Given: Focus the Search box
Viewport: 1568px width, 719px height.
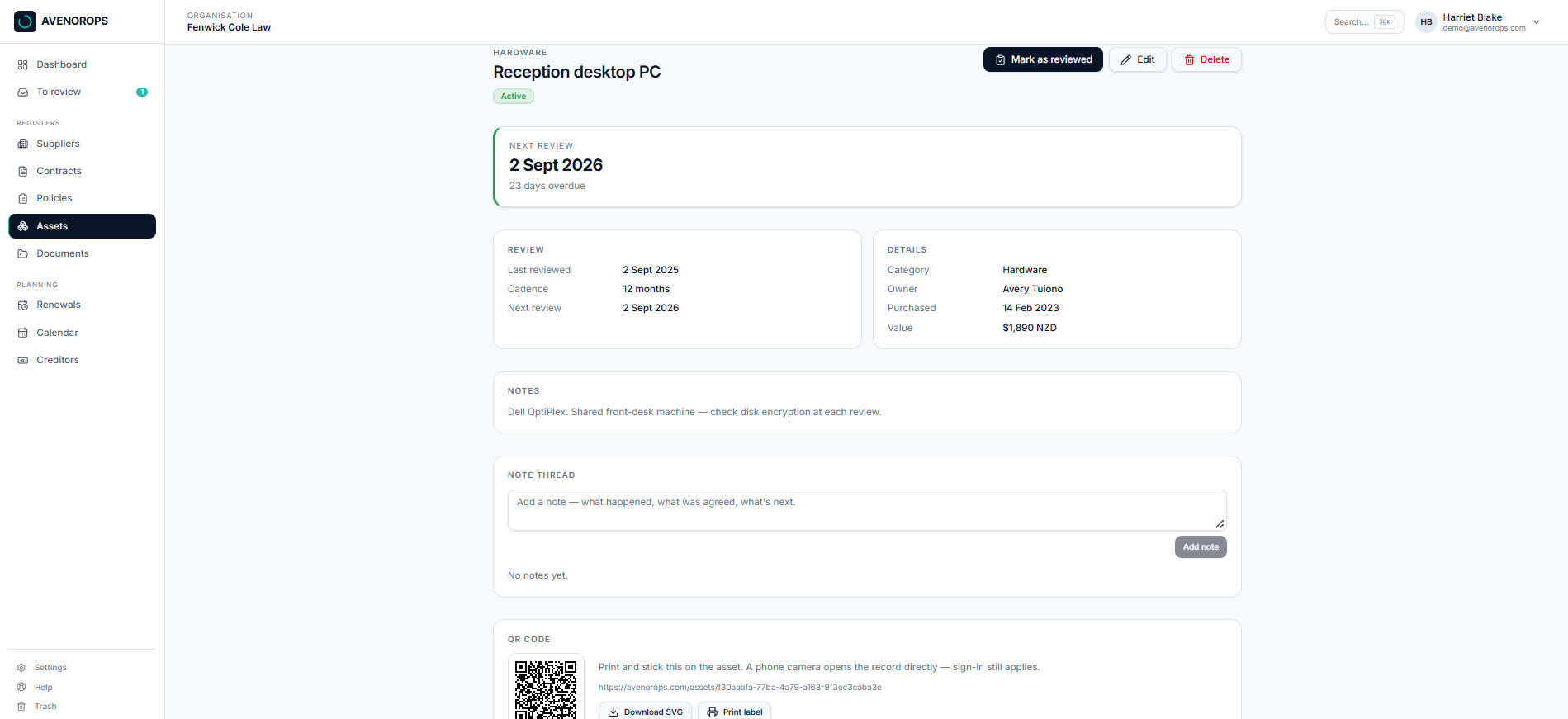Looking at the screenshot, I should tap(1364, 21).
